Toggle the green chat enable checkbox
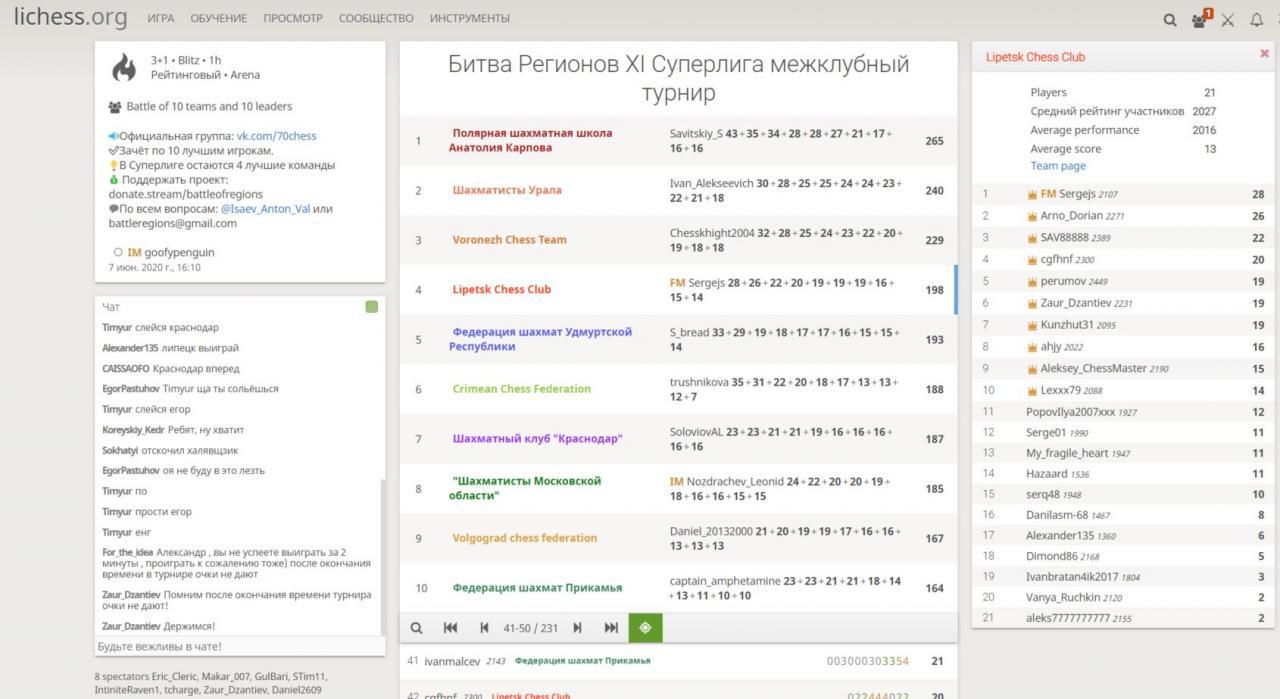1280x699 pixels. tap(372, 307)
